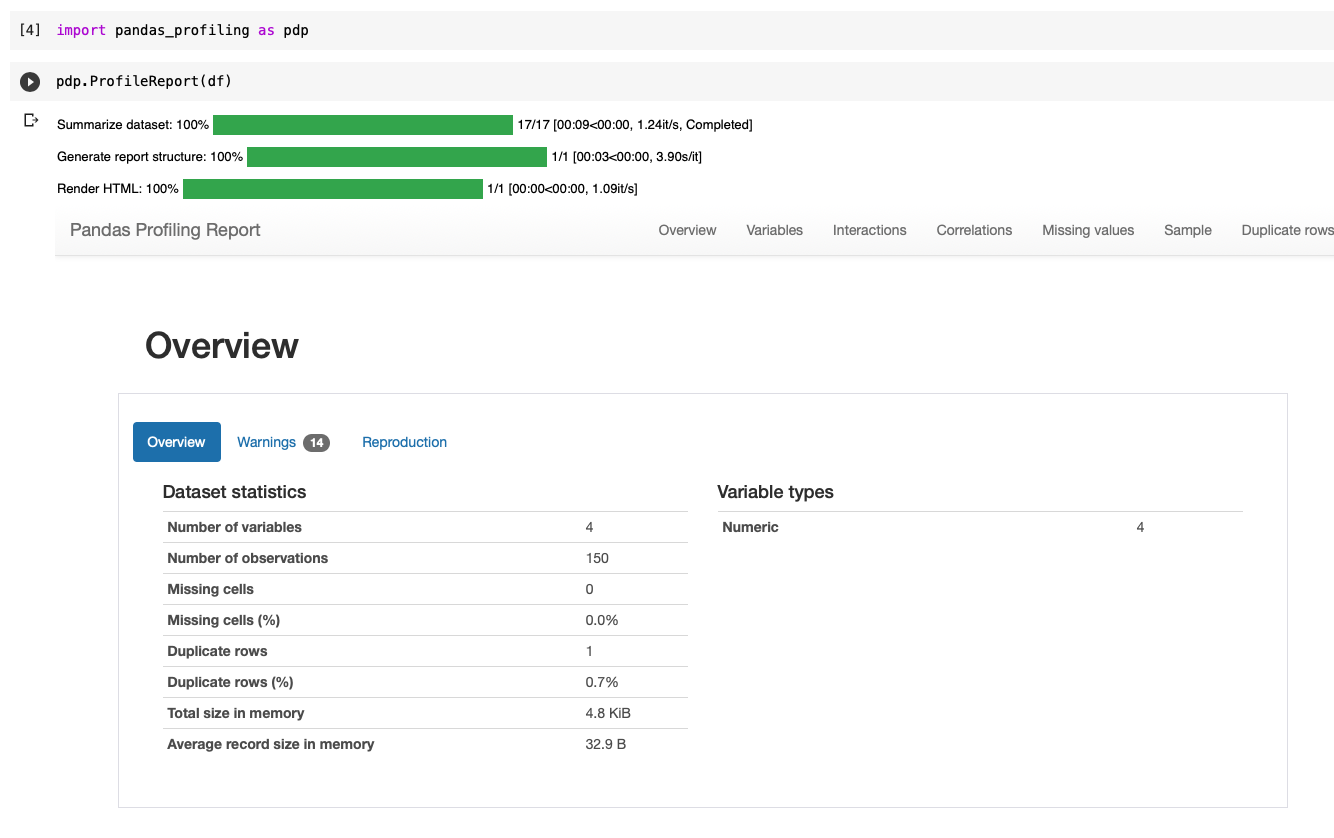Select the Overview tab in the report
Viewport: 1334px width, 838px height.
176,442
